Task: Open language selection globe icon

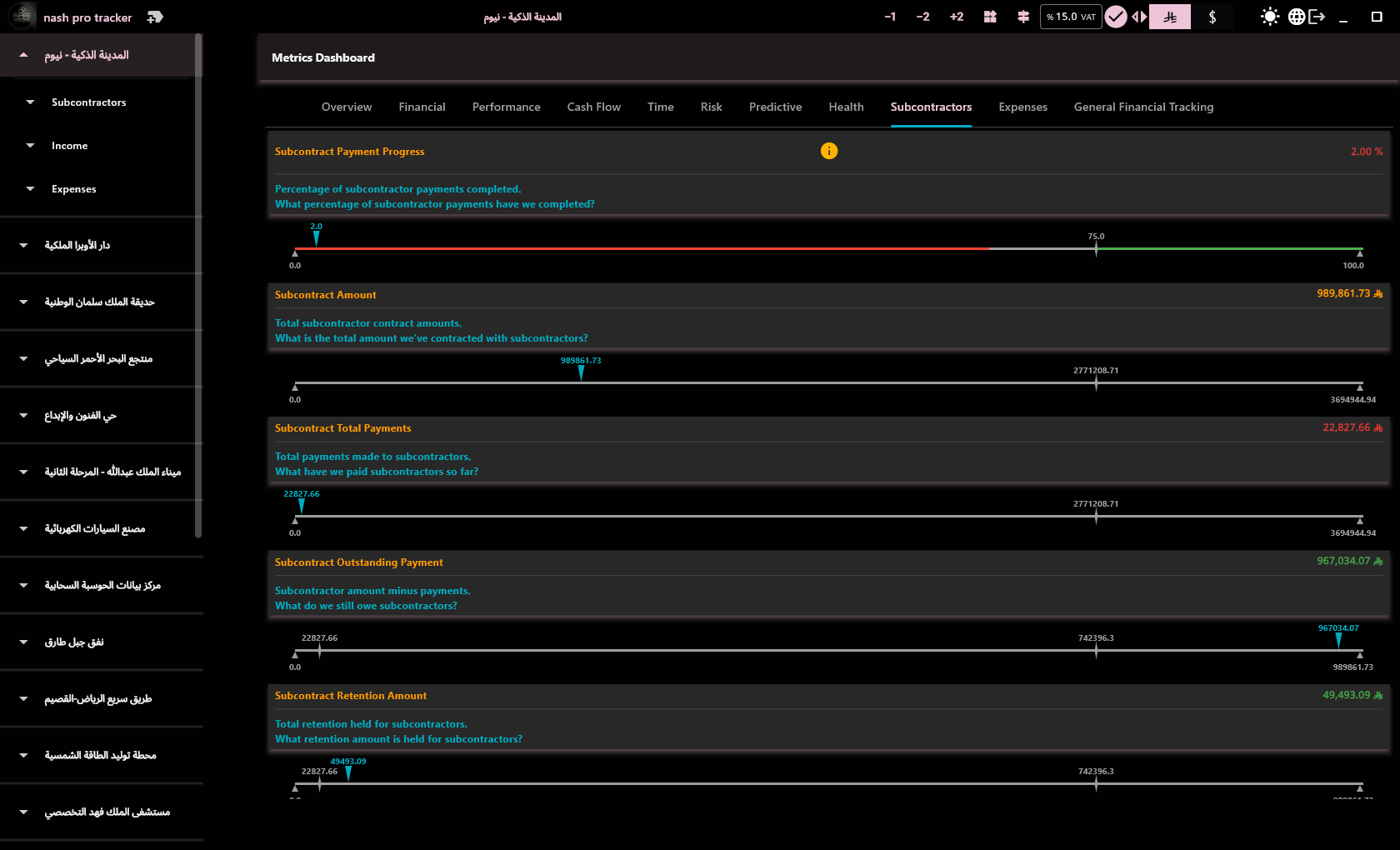Action: coord(1297,17)
